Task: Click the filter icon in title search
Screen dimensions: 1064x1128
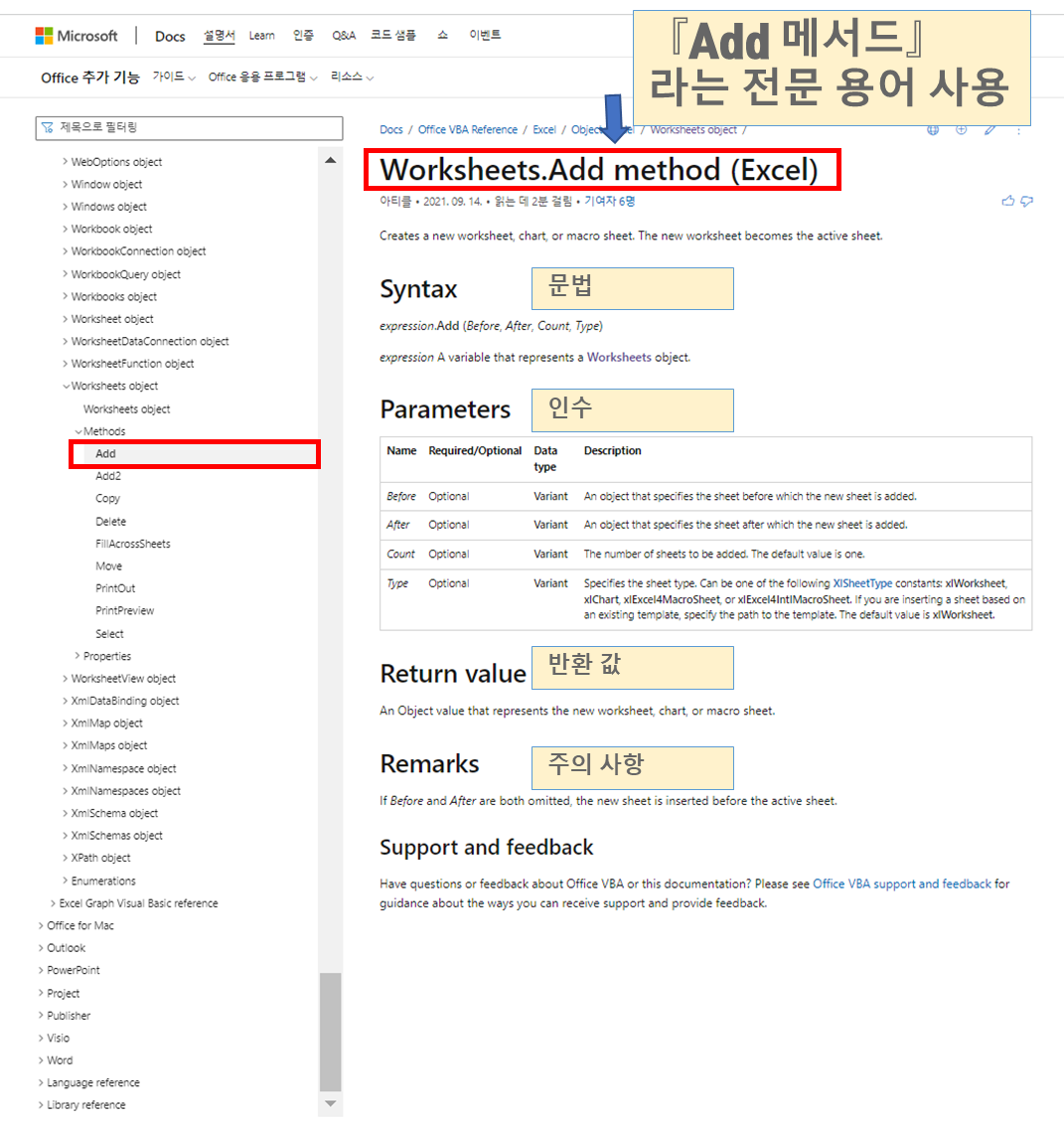Action: (48, 127)
